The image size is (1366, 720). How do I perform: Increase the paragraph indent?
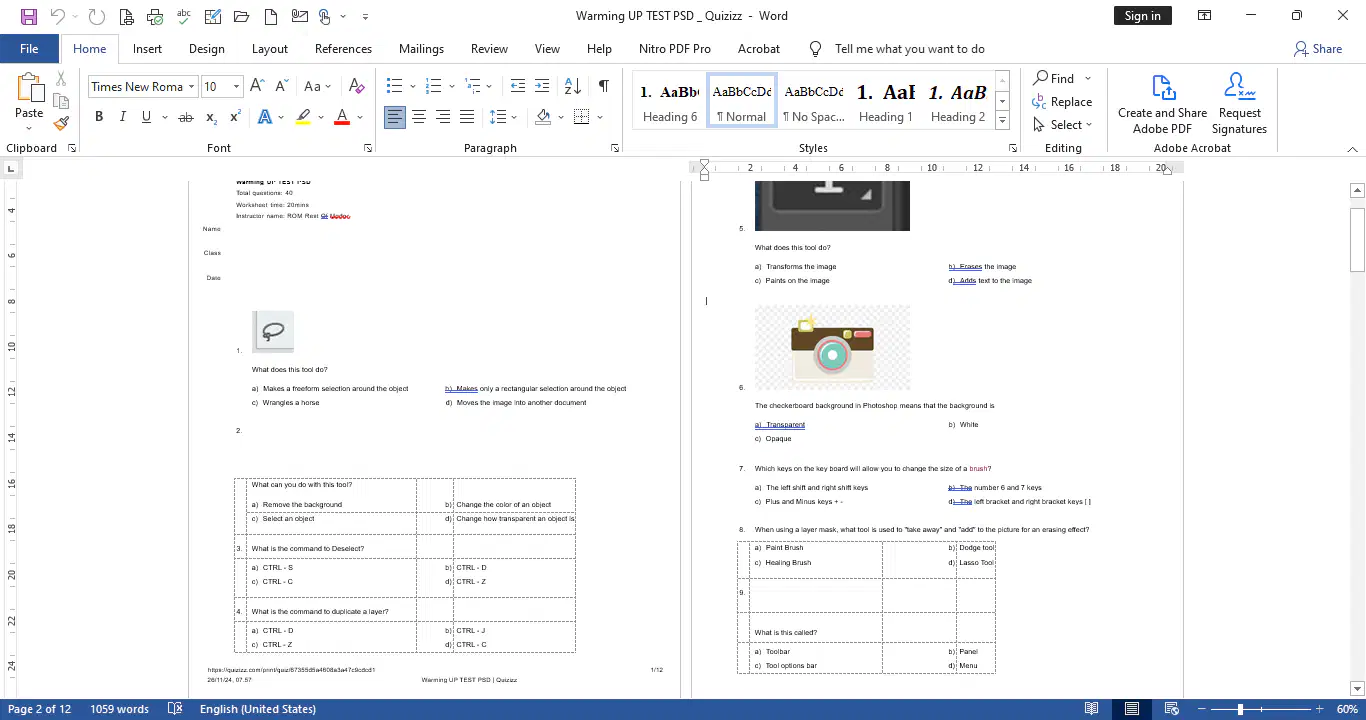click(541, 86)
